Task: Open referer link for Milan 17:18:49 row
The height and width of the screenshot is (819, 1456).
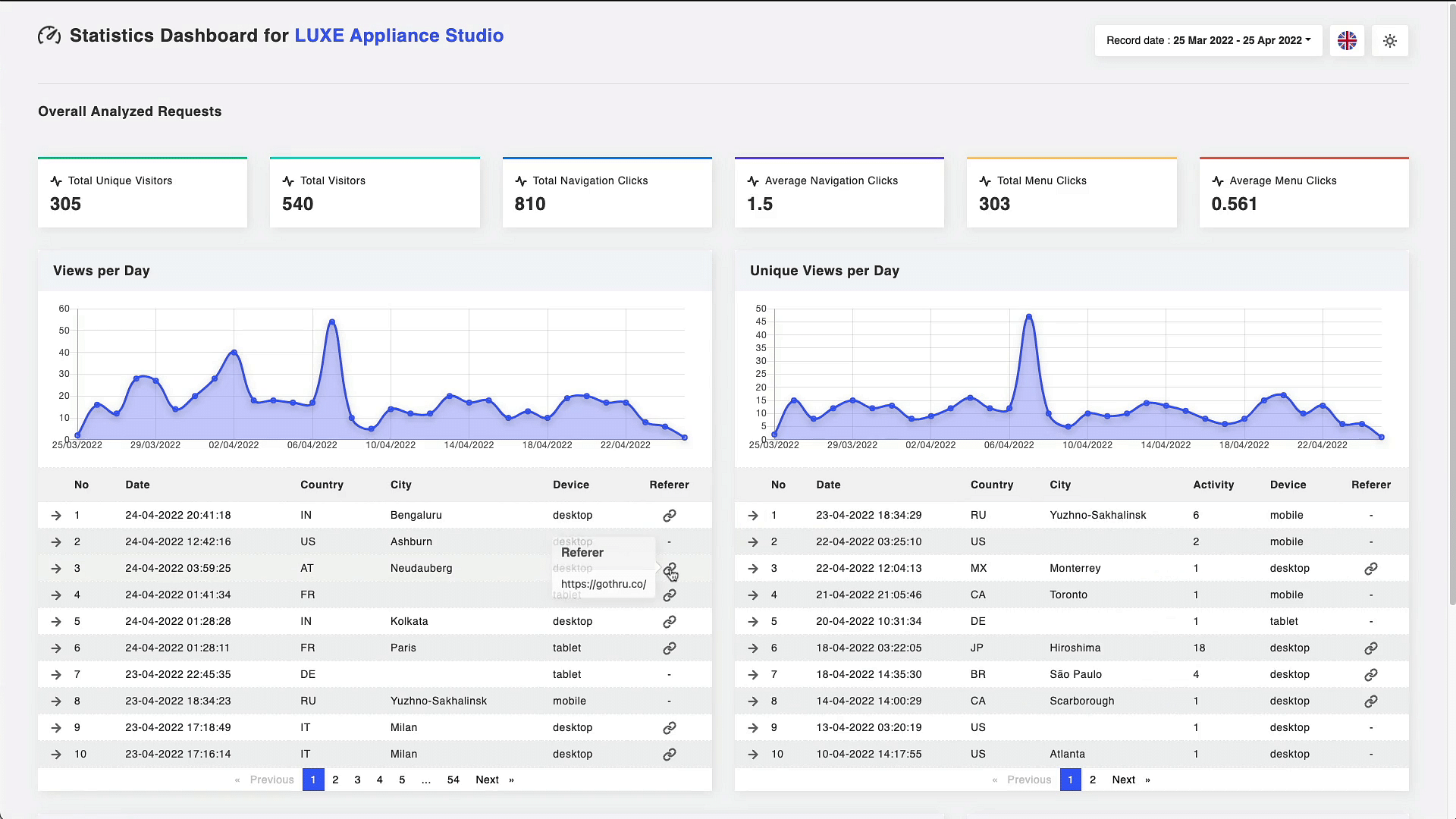Action: tap(669, 728)
